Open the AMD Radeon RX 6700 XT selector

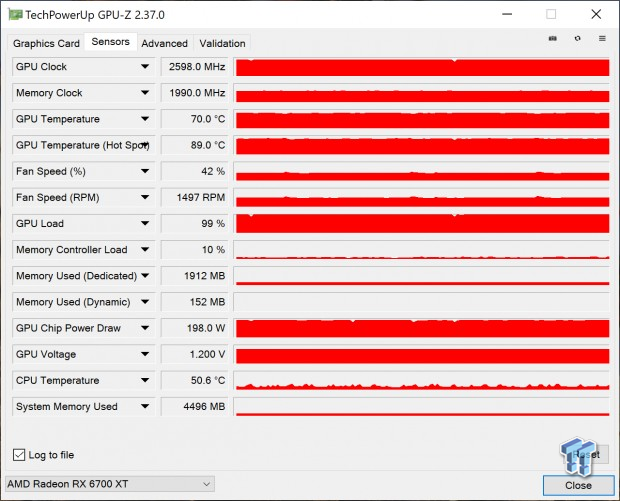click(x=110, y=484)
